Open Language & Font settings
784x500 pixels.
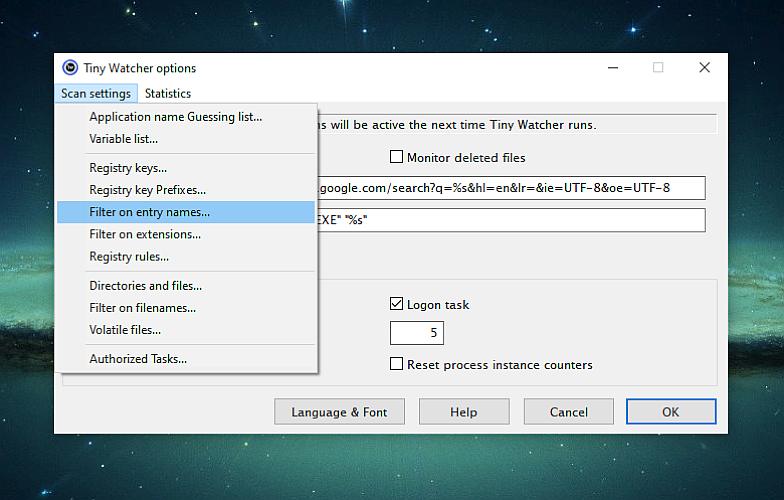pos(339,412)
